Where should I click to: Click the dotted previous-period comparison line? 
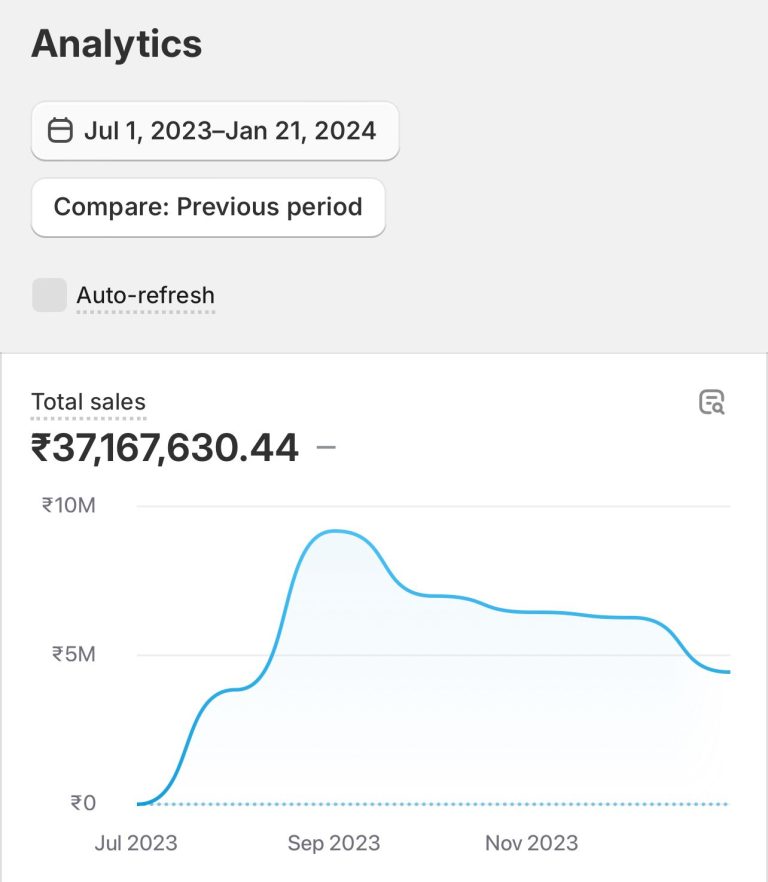(x=450, y=804)
